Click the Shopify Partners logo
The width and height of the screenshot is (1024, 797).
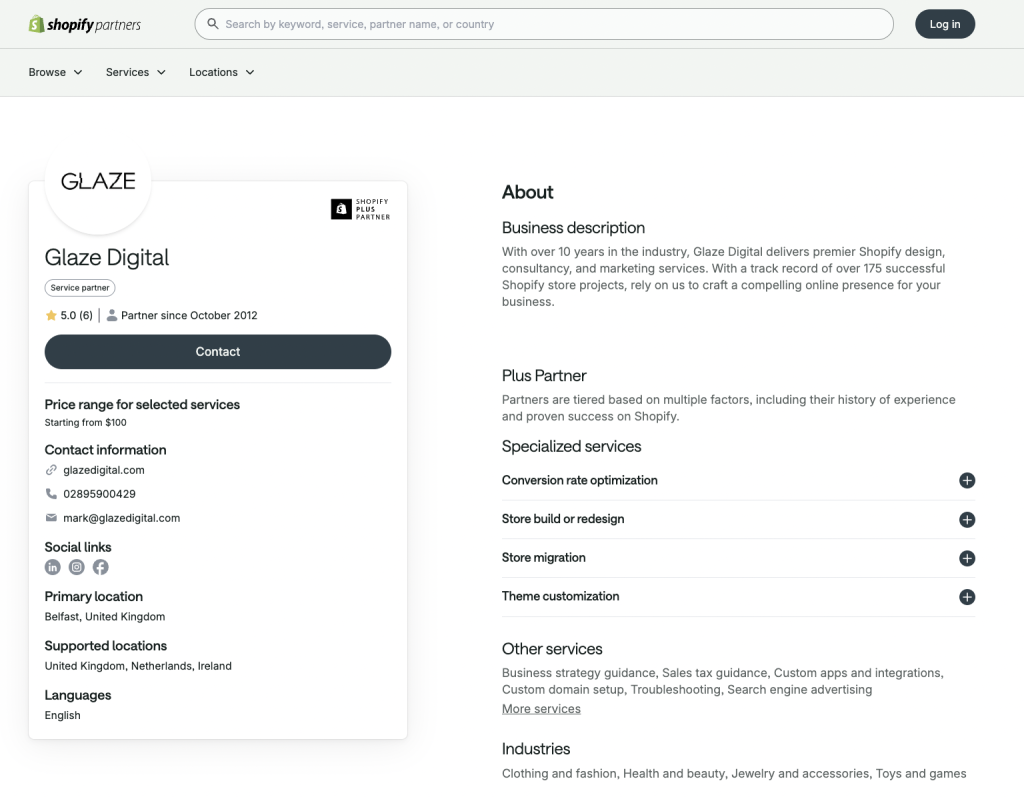tap(85, 24)
